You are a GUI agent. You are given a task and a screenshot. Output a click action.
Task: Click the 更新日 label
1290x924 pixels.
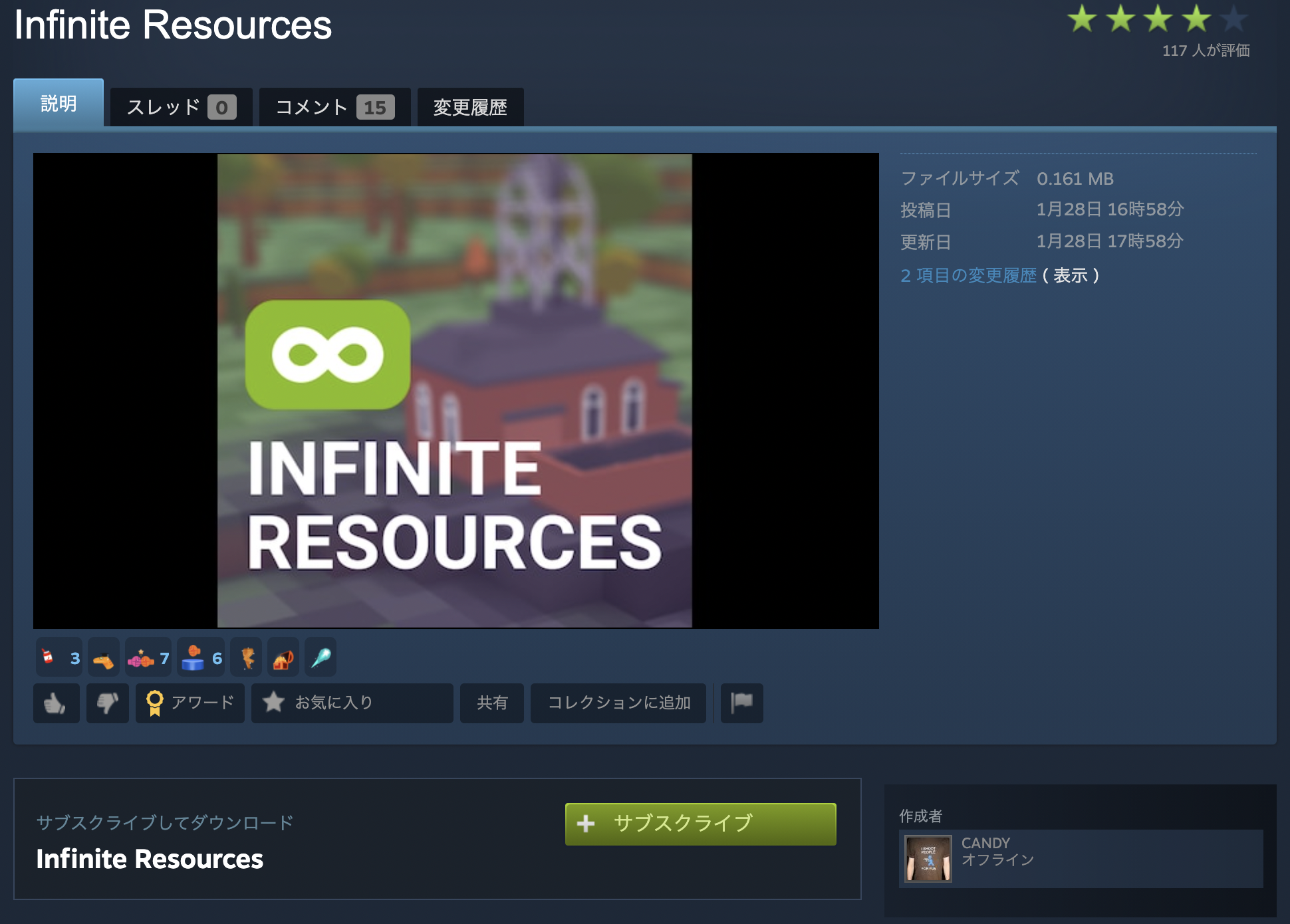pyautogui.click(x=926, y=242)
